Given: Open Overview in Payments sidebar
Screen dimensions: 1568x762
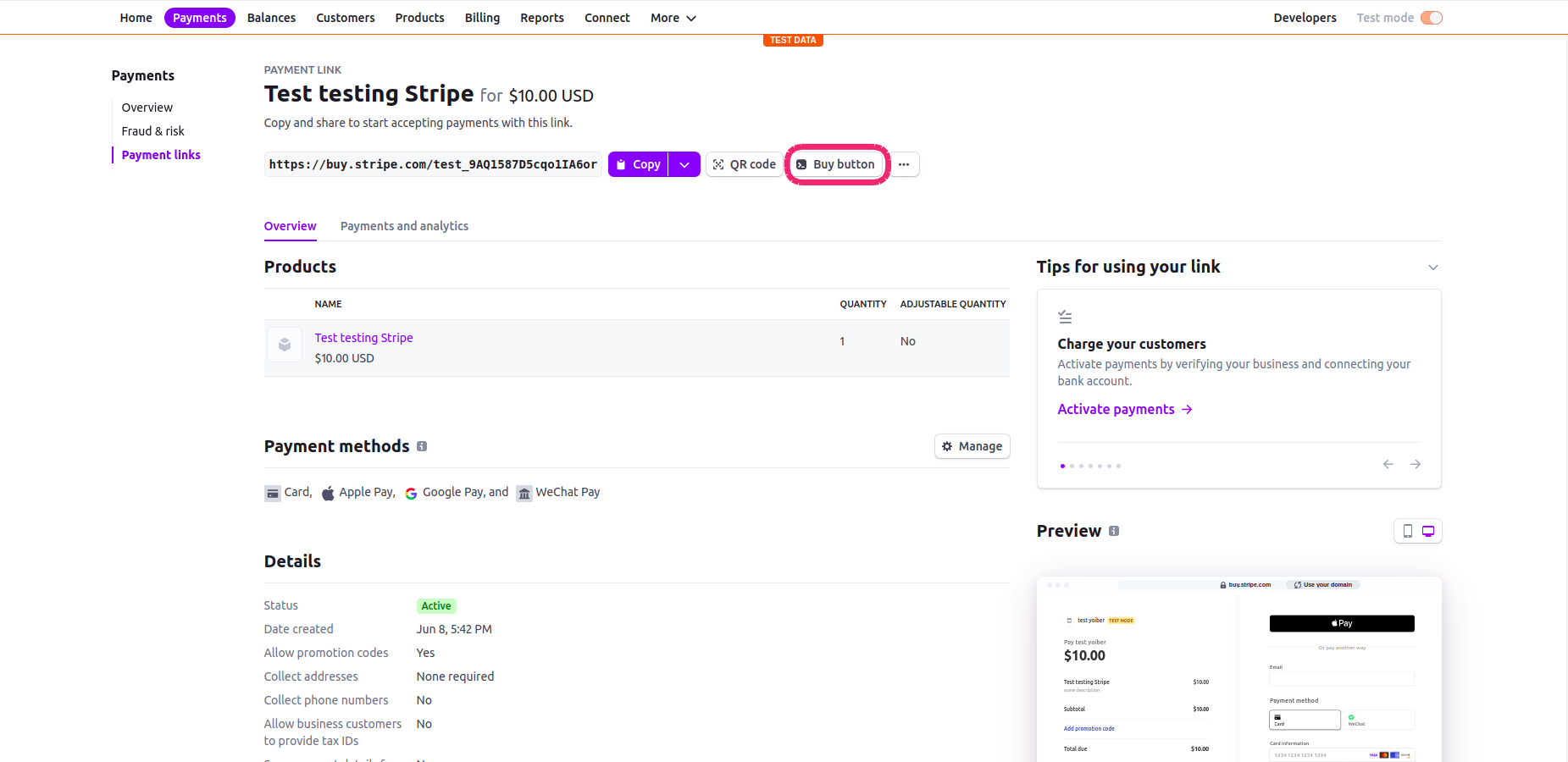Looking at the screenshot, I should point(147,108).
